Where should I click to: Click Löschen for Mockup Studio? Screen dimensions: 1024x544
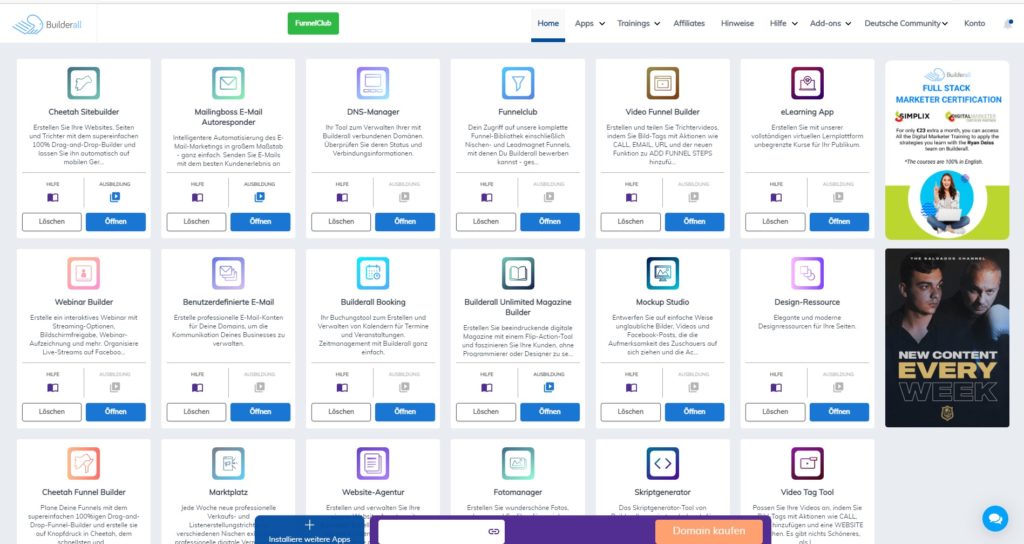click(x=630, y=411)
